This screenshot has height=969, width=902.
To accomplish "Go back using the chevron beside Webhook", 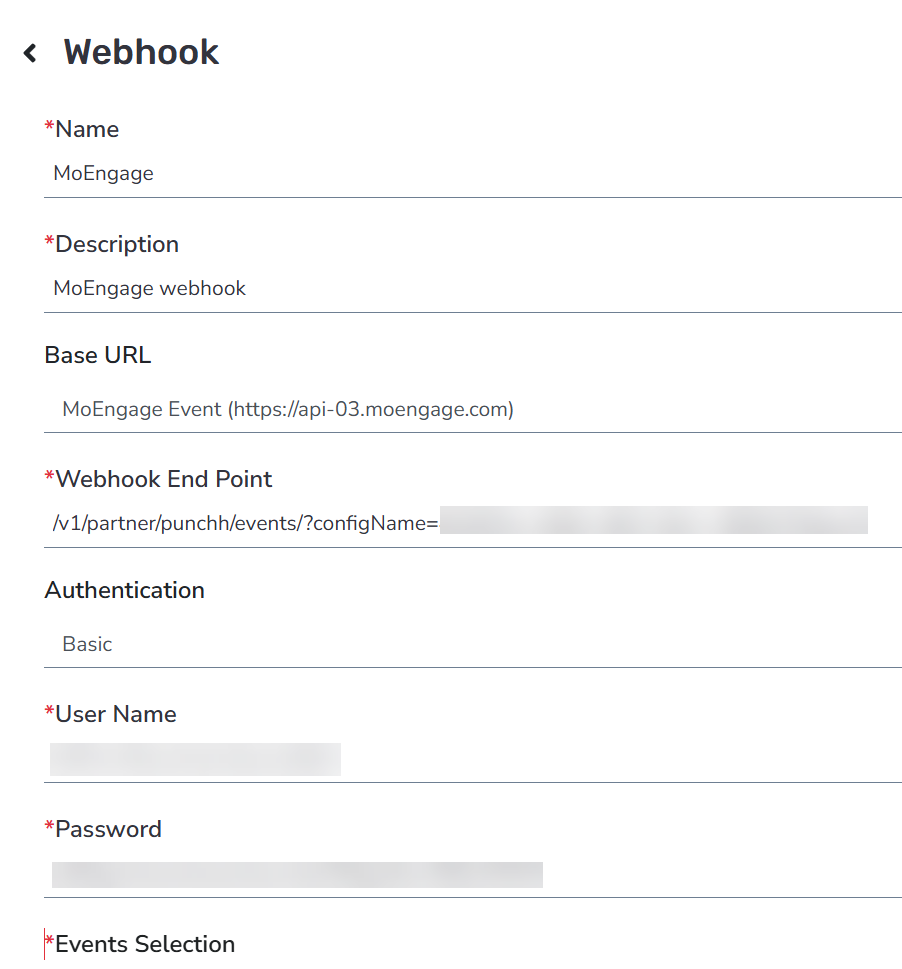I will pos(30,53).
